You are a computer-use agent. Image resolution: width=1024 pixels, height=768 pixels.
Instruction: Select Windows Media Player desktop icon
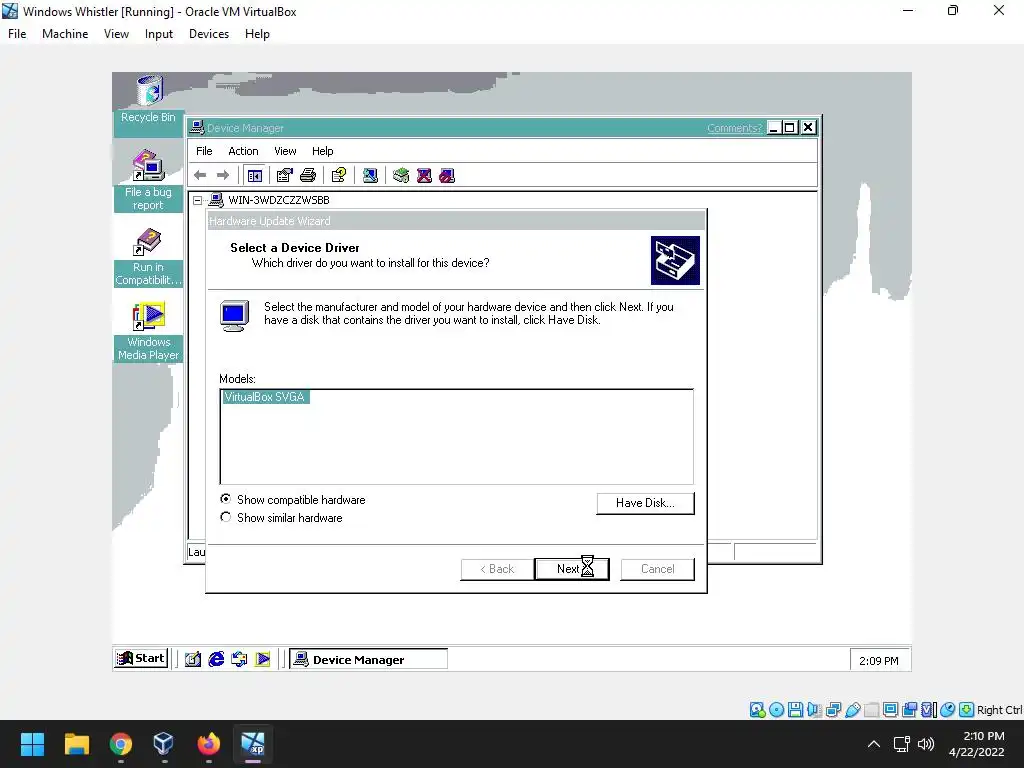[148, 332]
